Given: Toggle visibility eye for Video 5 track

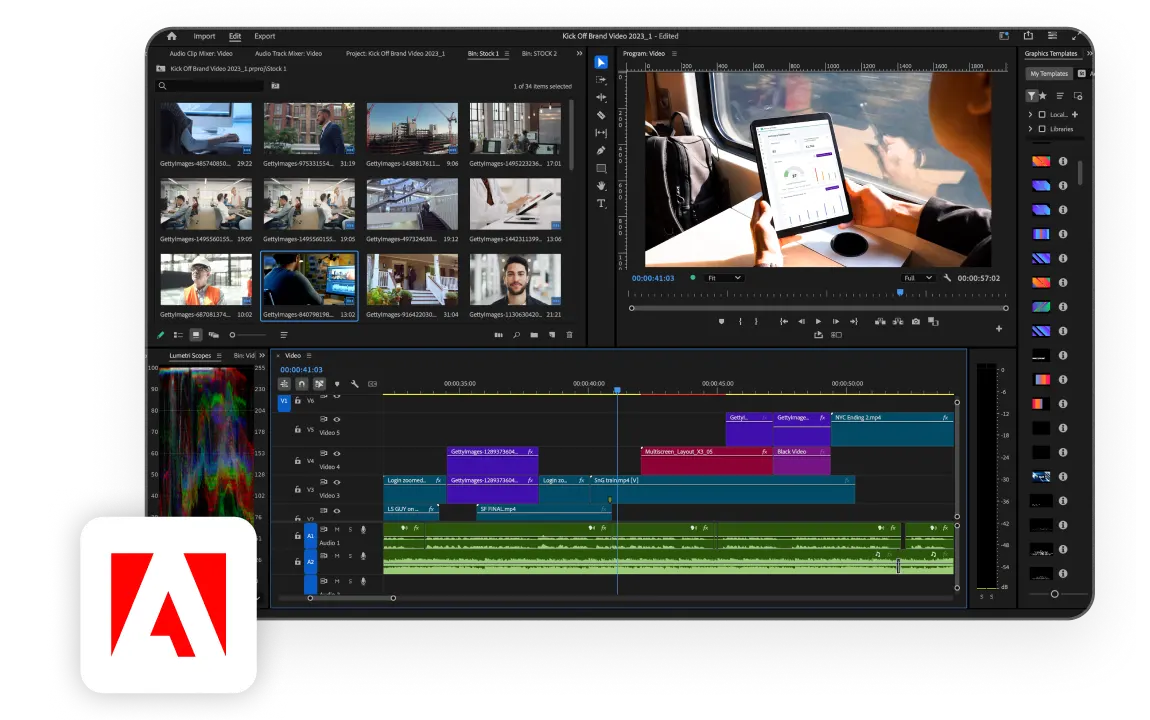Looking at the screenshot, I should pyautogui.click(x=337, y=419).
